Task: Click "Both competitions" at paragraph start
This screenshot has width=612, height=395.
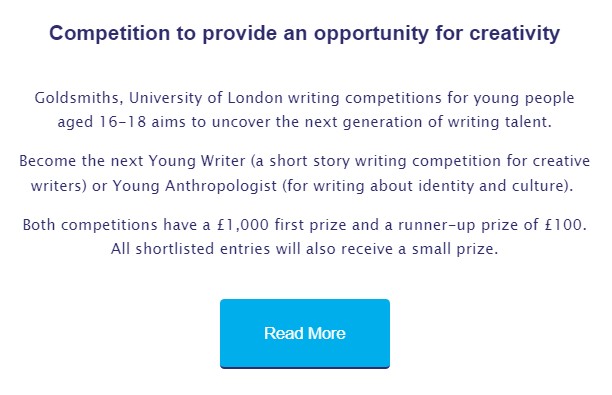Action: pyautogui.click(x=90, y=225)
